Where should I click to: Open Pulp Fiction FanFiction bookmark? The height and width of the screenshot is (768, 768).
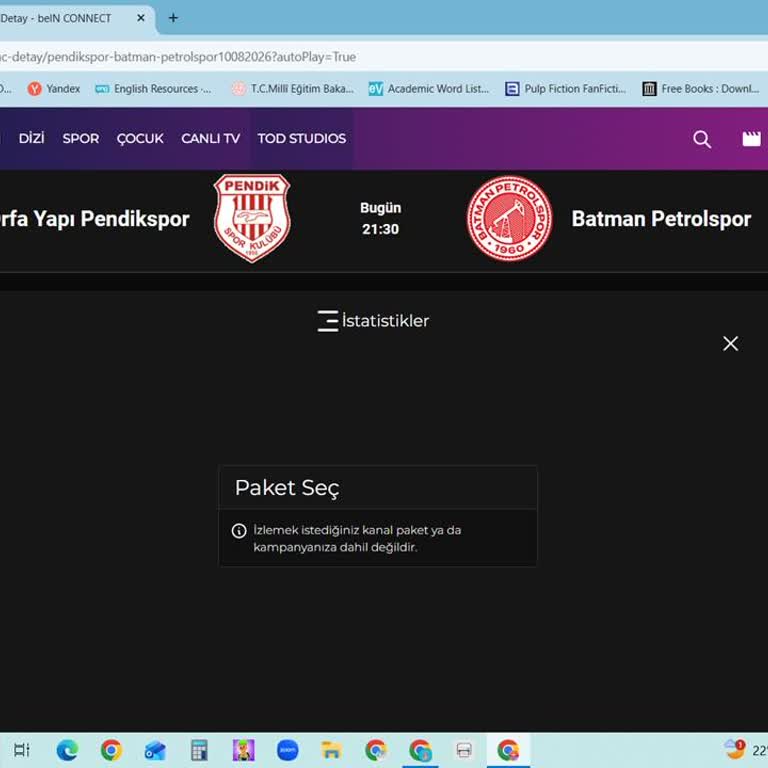[x=566, y=89]
